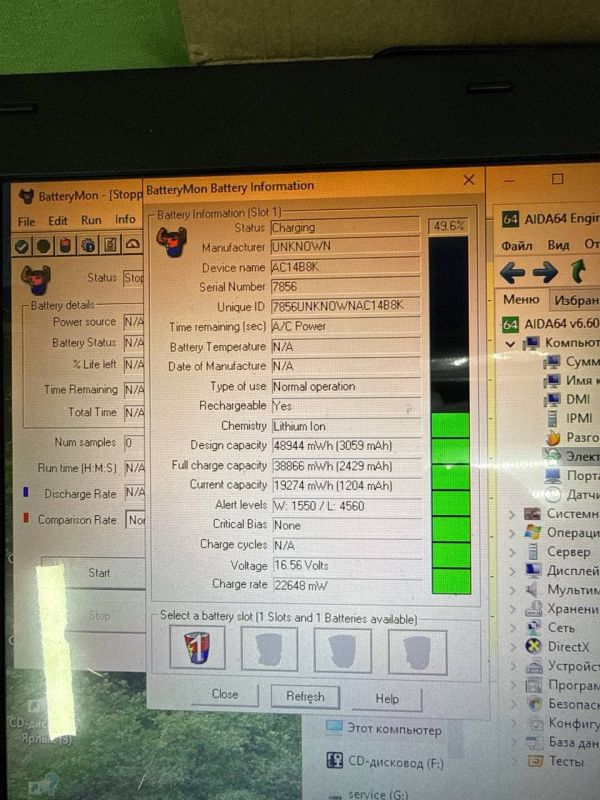600x800 pixels.
Task: Click the Num samples field in BatteryMon
Action: tap(135, 442)
